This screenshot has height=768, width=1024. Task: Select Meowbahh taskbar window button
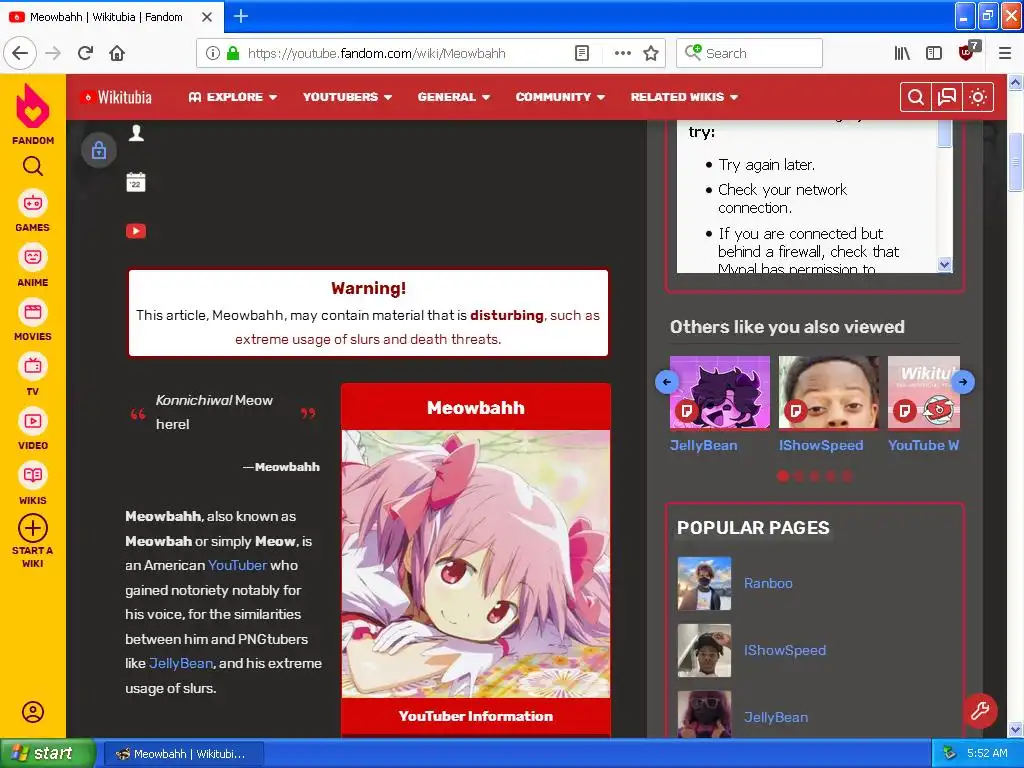point(184,754)
